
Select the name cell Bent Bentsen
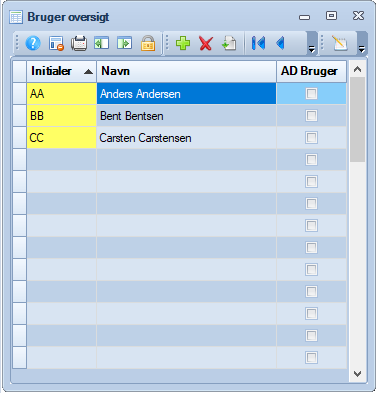click(186, 116)
